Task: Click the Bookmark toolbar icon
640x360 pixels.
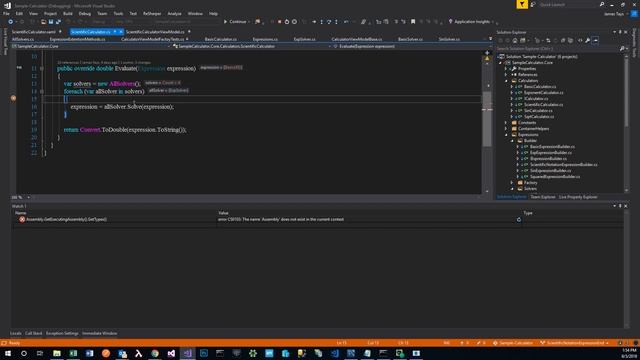Action: click(x=413, y=22)
